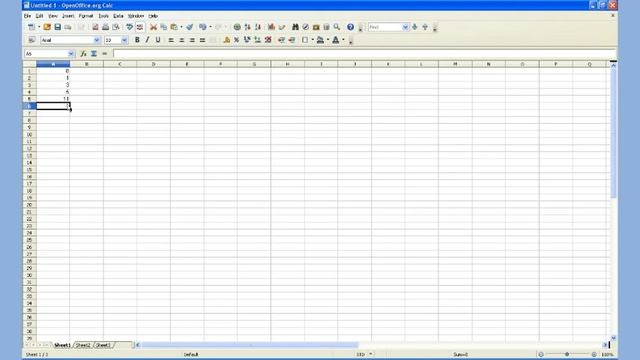Screen dimensions: 640x360
Task: Zoom in with the plus button
Action: [x=594, y=355]
